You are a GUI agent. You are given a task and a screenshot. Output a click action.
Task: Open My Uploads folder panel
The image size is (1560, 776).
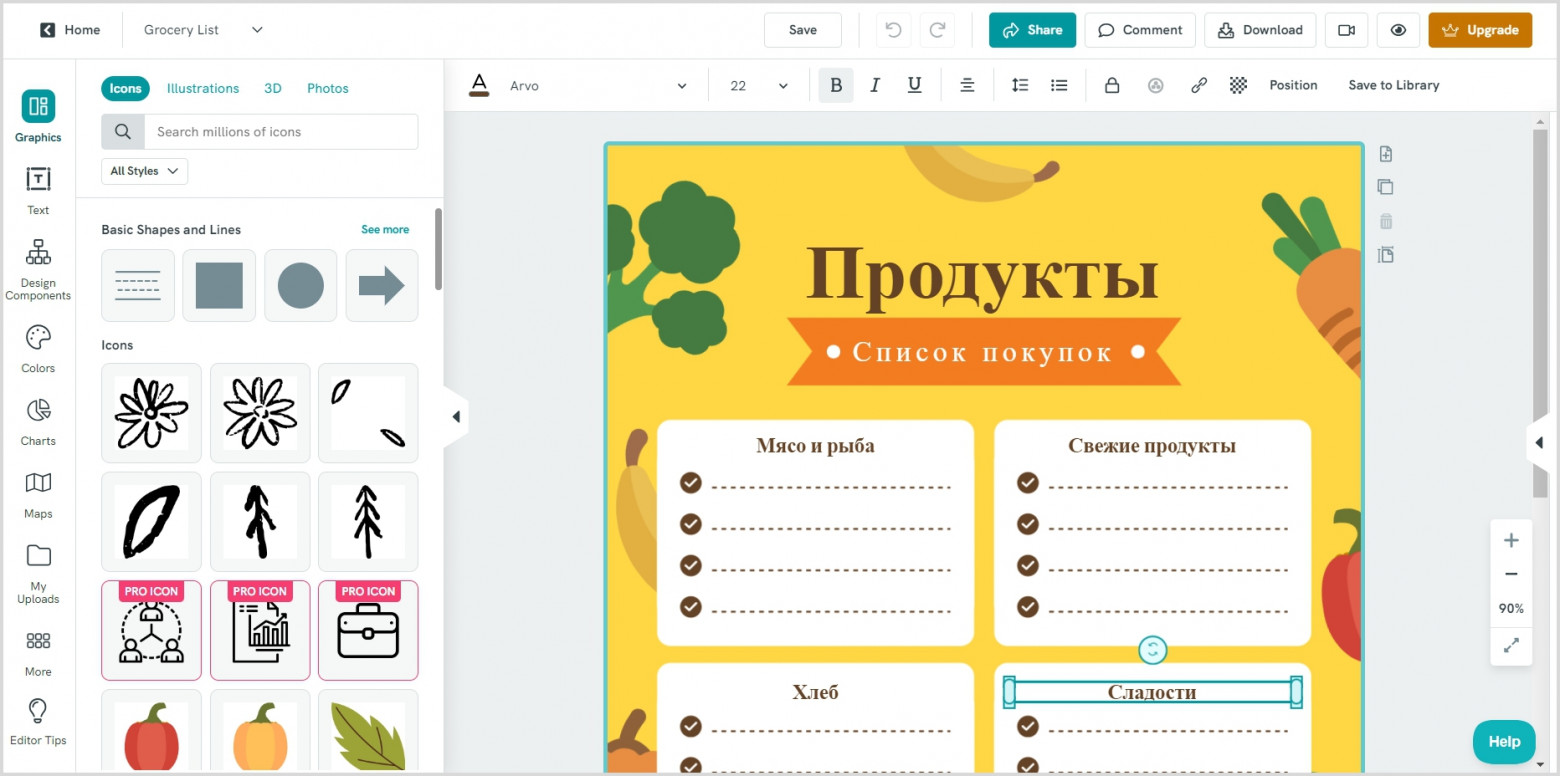[38, 574]
